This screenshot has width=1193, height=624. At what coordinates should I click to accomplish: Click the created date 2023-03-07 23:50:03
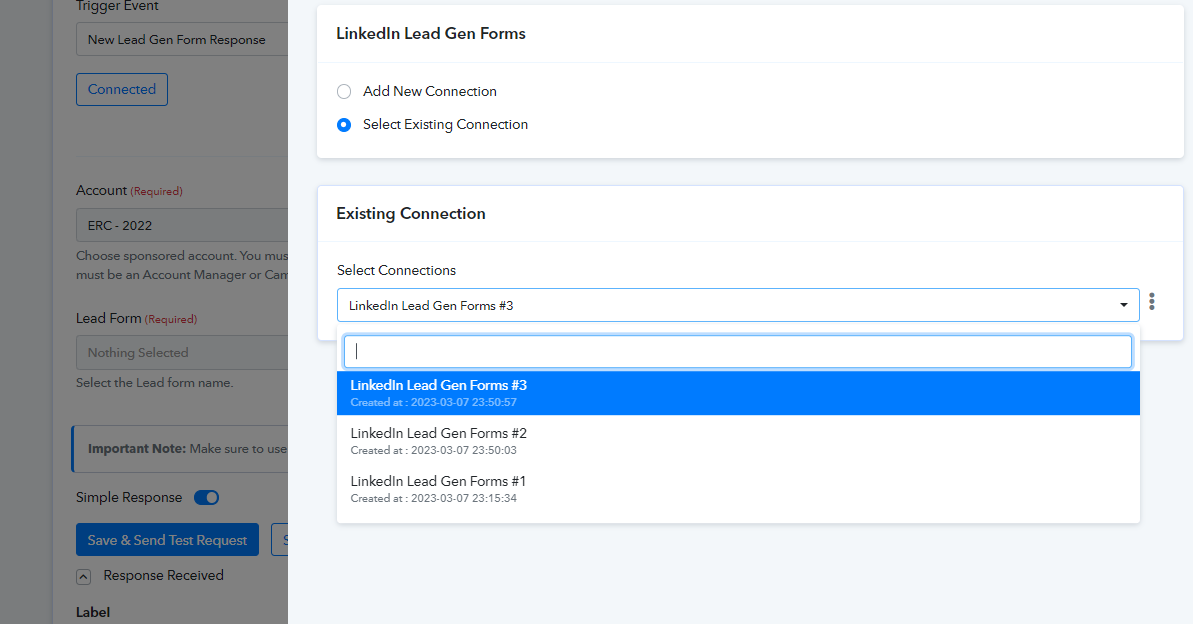point(463,450)
